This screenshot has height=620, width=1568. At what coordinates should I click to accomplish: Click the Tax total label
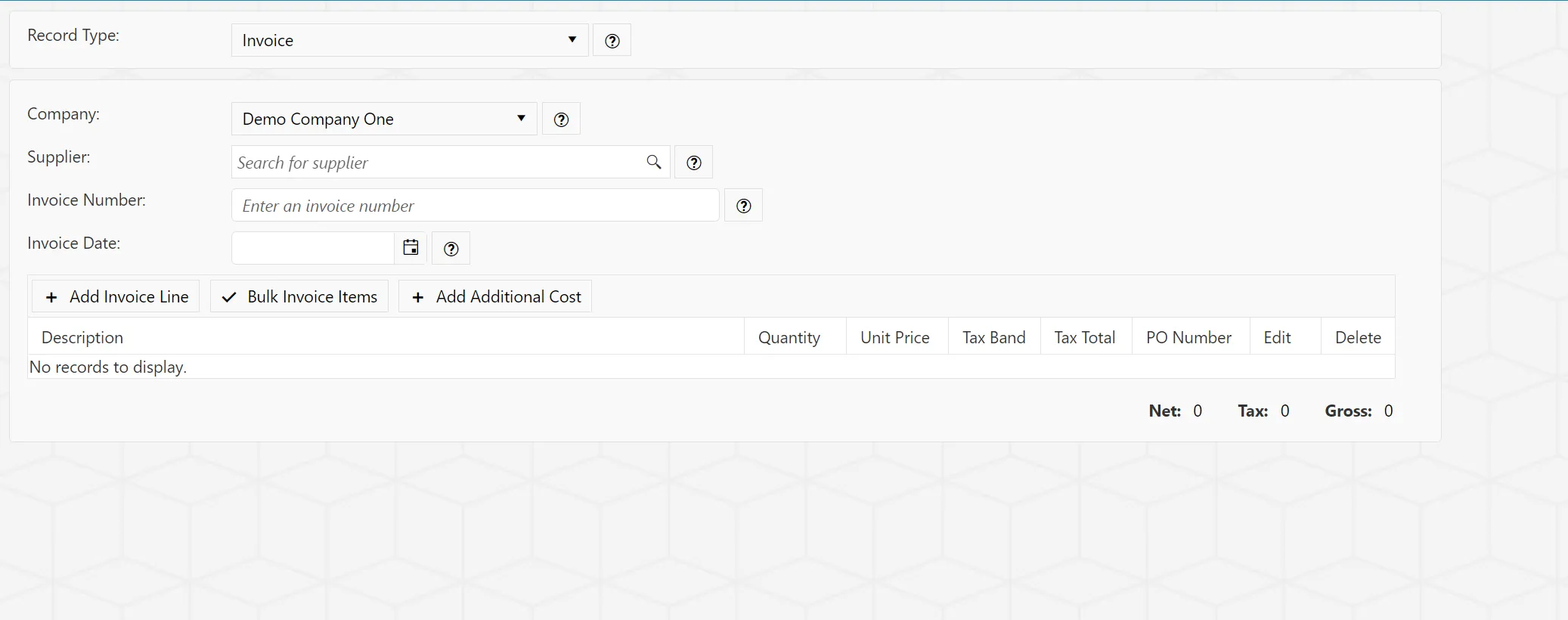tap(1253, 411)
